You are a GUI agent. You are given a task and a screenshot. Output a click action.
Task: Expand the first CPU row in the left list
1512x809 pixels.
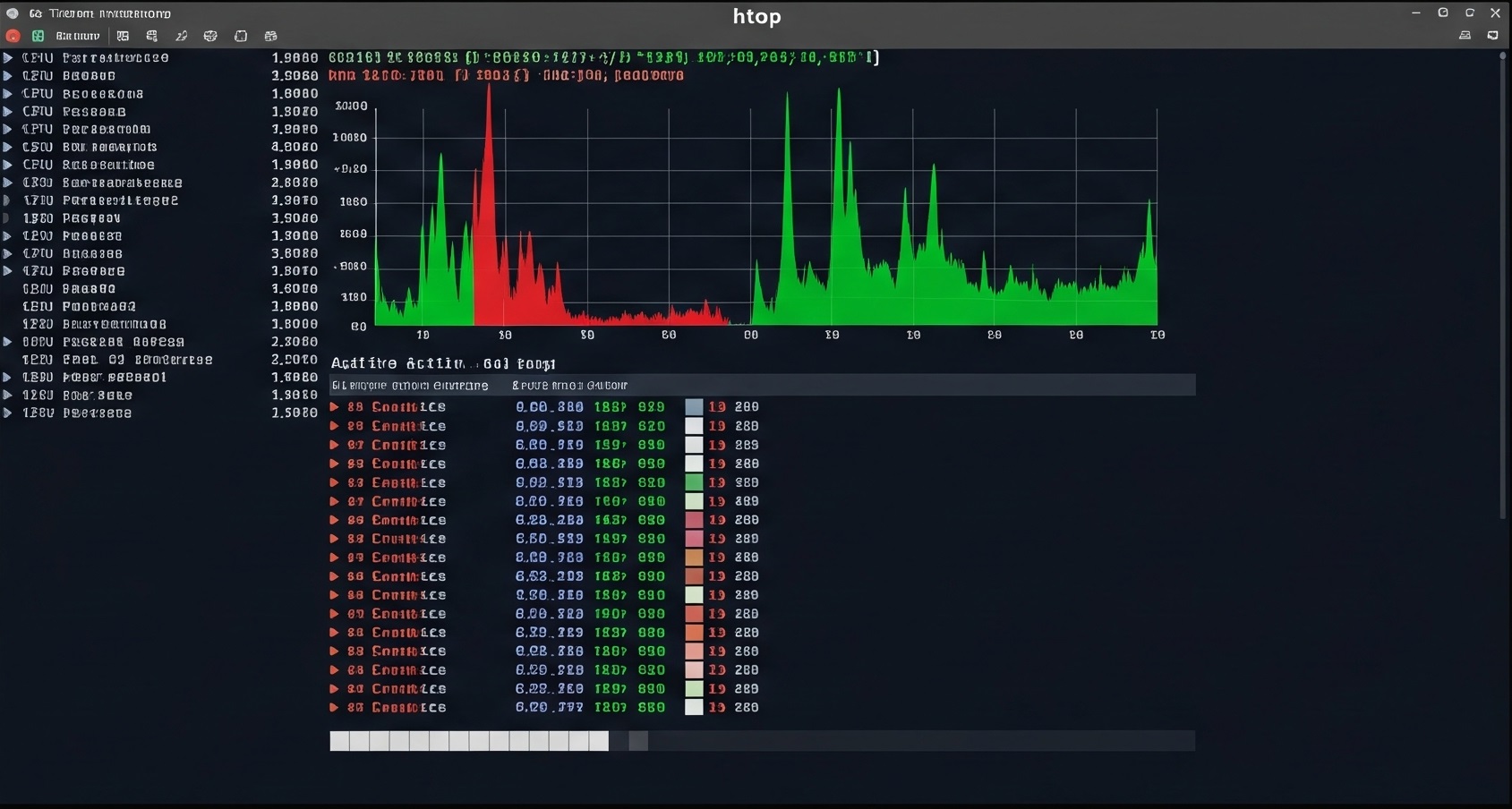click(8, 58)
